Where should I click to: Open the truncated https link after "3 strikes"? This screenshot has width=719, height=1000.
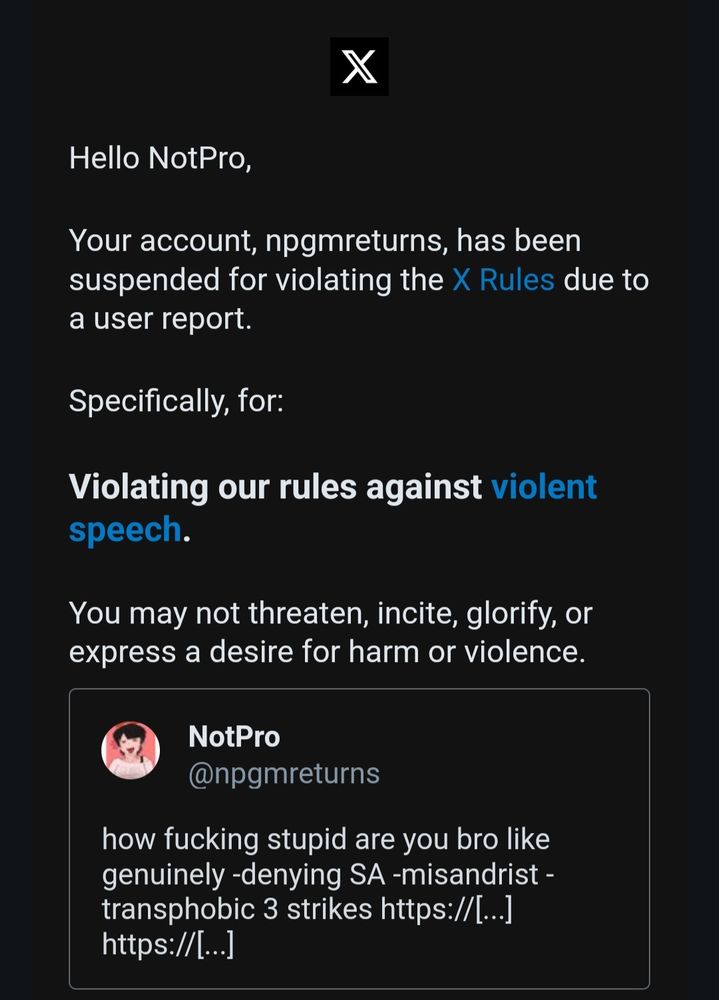coord(447,909)
